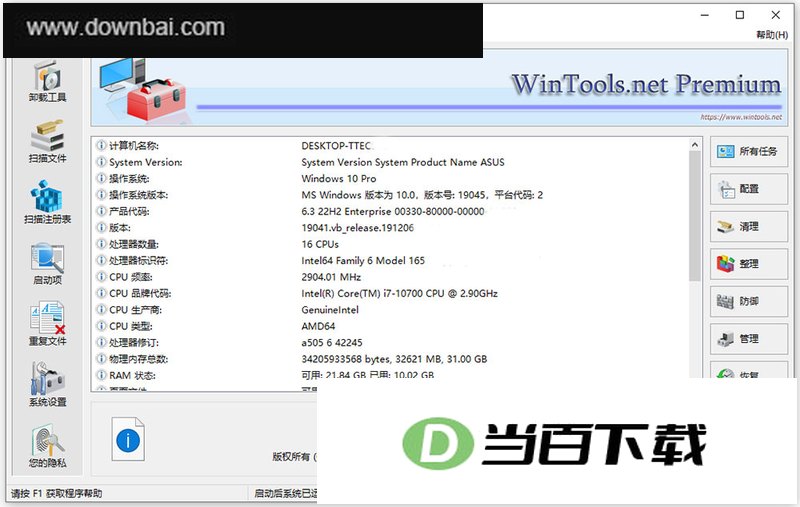Click the info icon beside 操作系统
The height and width of the screenshot is (507, 800).
point(102,179)
